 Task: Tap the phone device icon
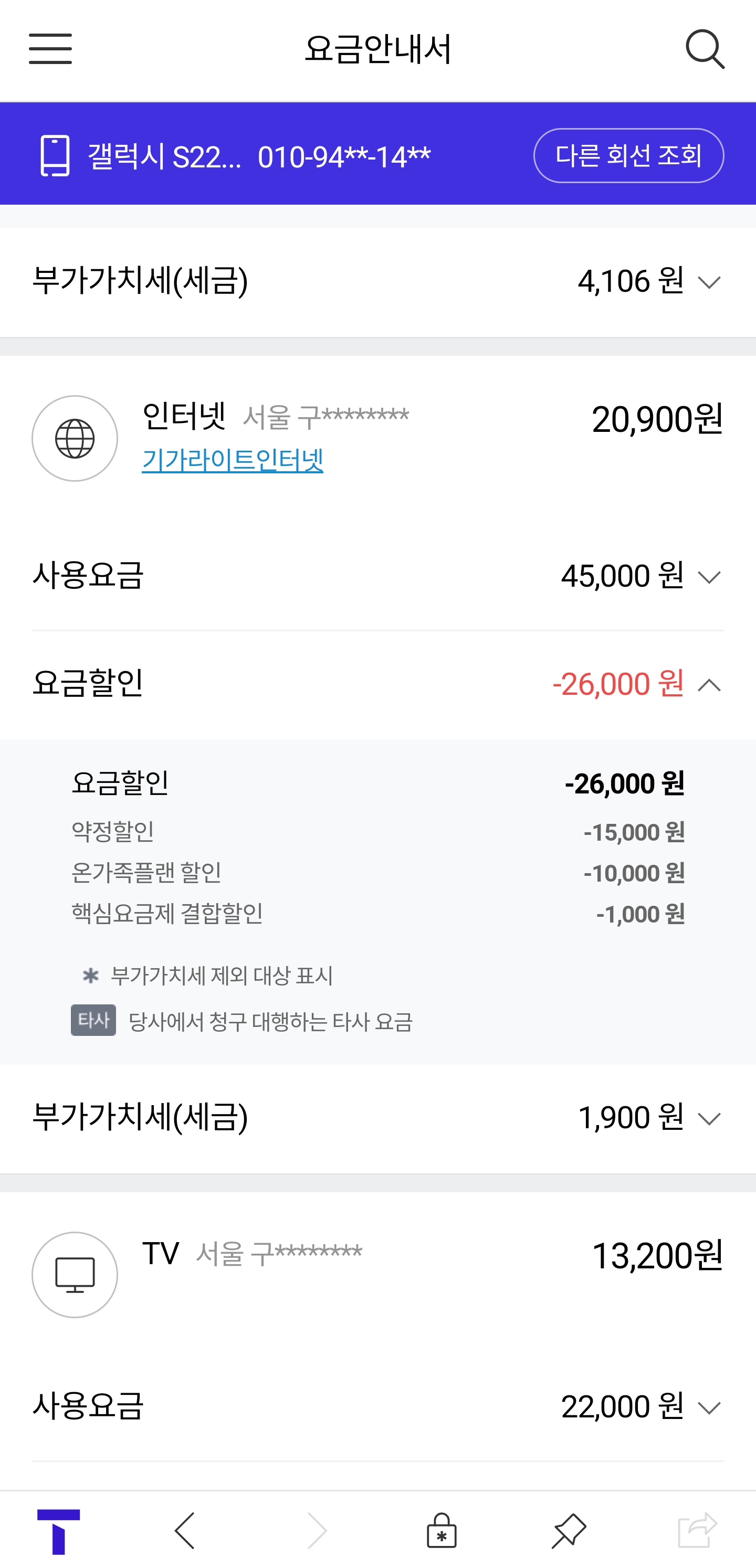pos(55,156)
